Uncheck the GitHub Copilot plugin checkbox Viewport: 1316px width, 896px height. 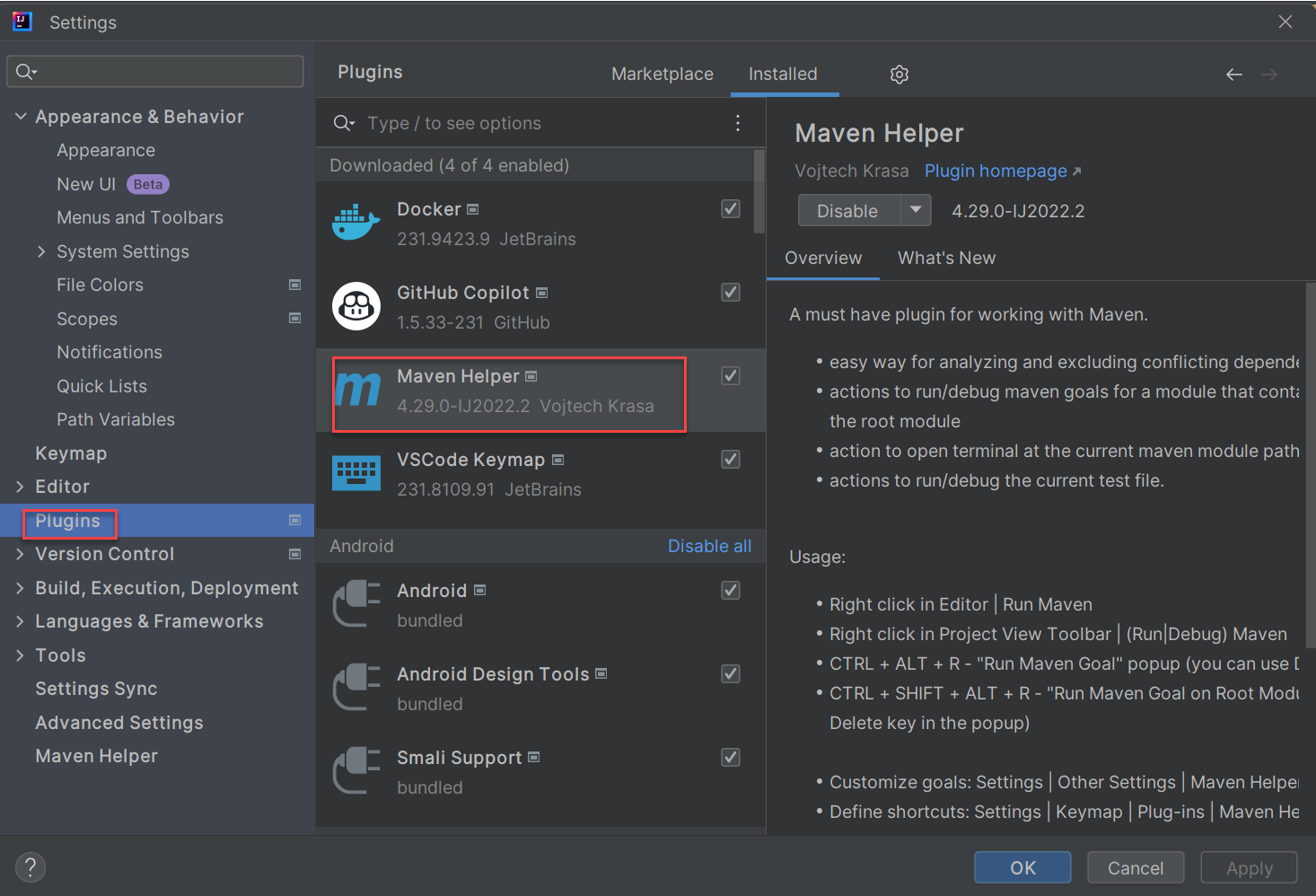(x=731, y=292)
